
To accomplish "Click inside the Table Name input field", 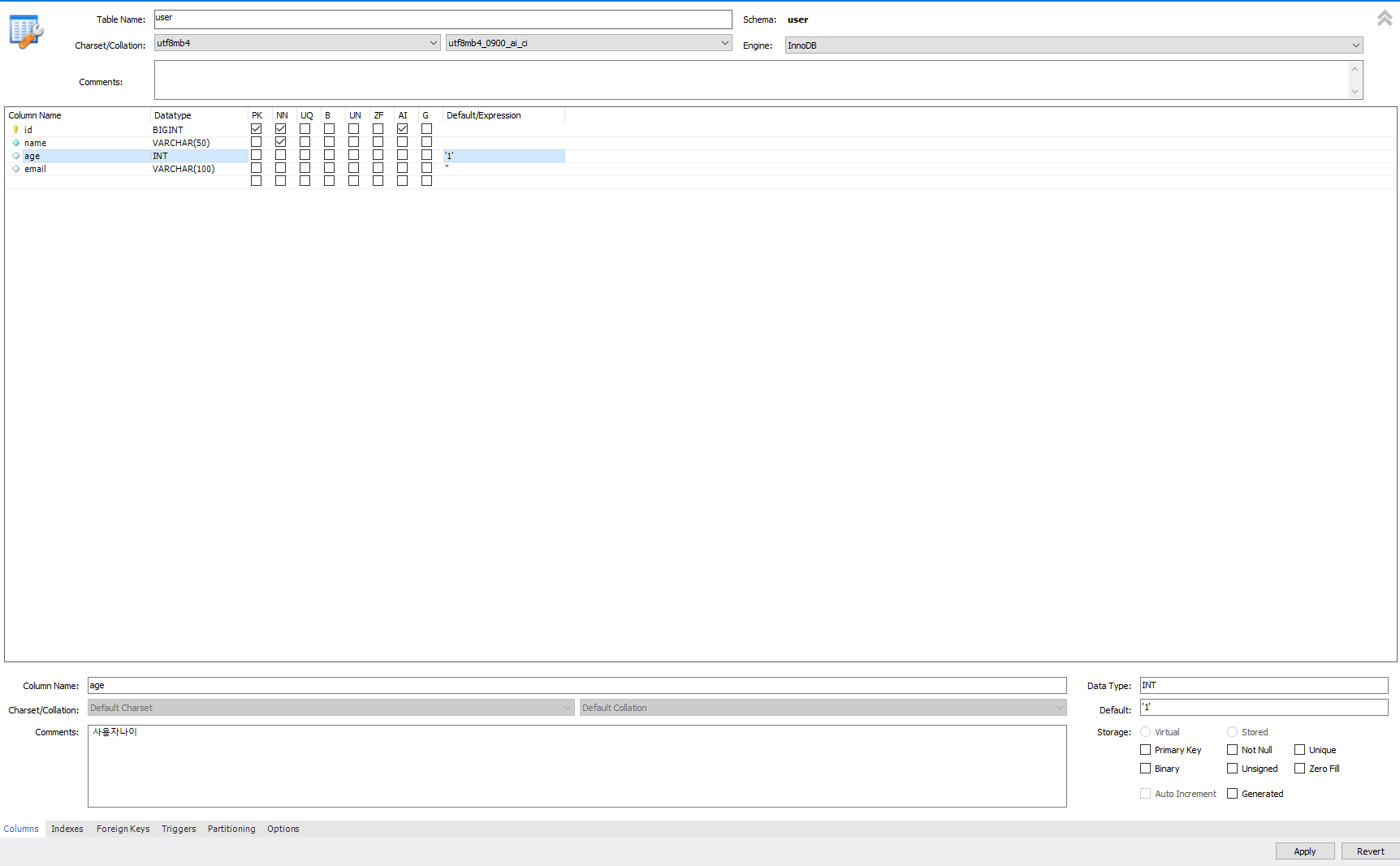I will [443, 19].
